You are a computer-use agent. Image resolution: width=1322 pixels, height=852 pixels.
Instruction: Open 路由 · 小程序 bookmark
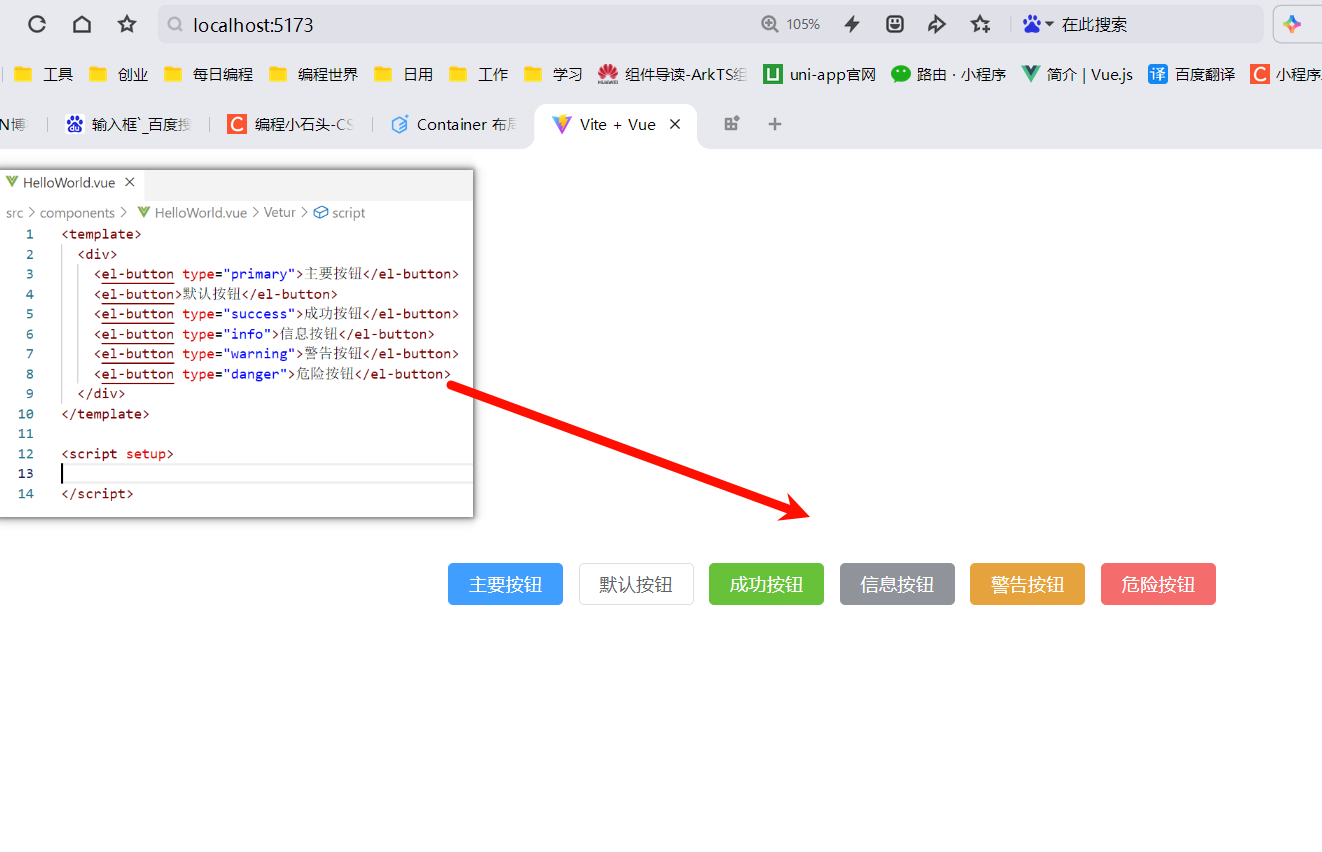click(948, 74)
